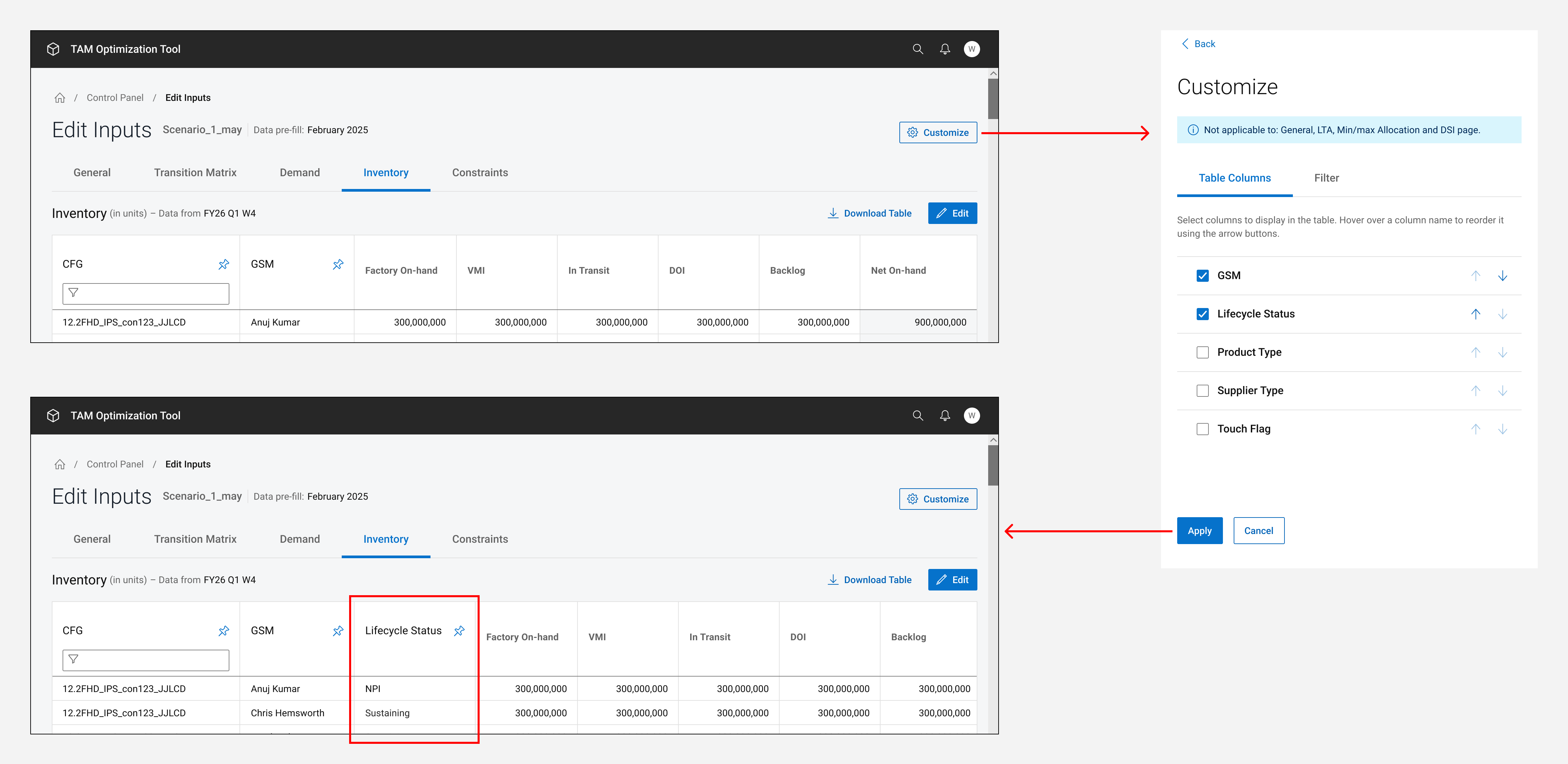Click the bottom window vertical scrollbar thumb
This screenshot has width=1568, height=764.
(x=993, y=466)
